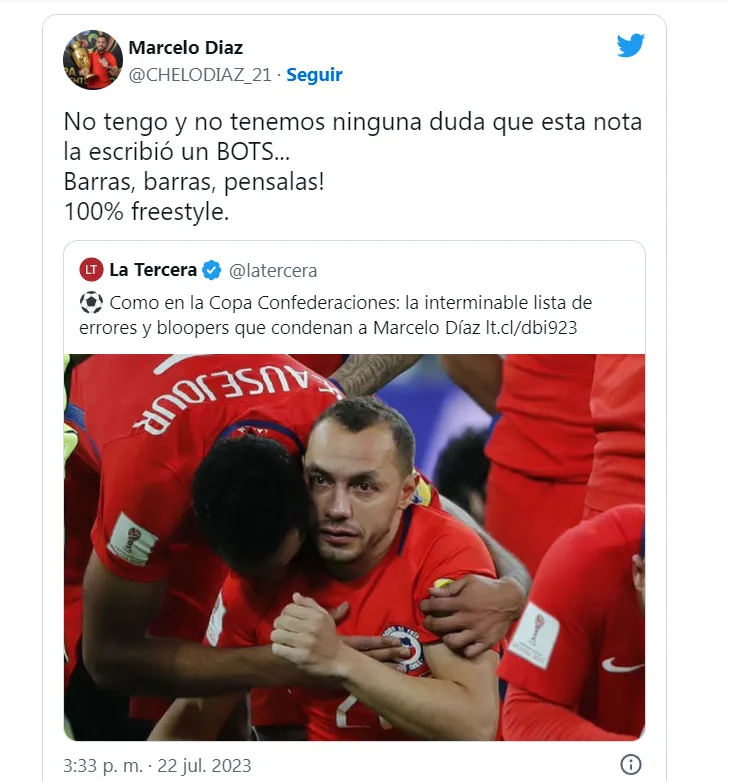
Task: Open Marcelo Diaz's profile avatar
Action: [x=93, y=60]
